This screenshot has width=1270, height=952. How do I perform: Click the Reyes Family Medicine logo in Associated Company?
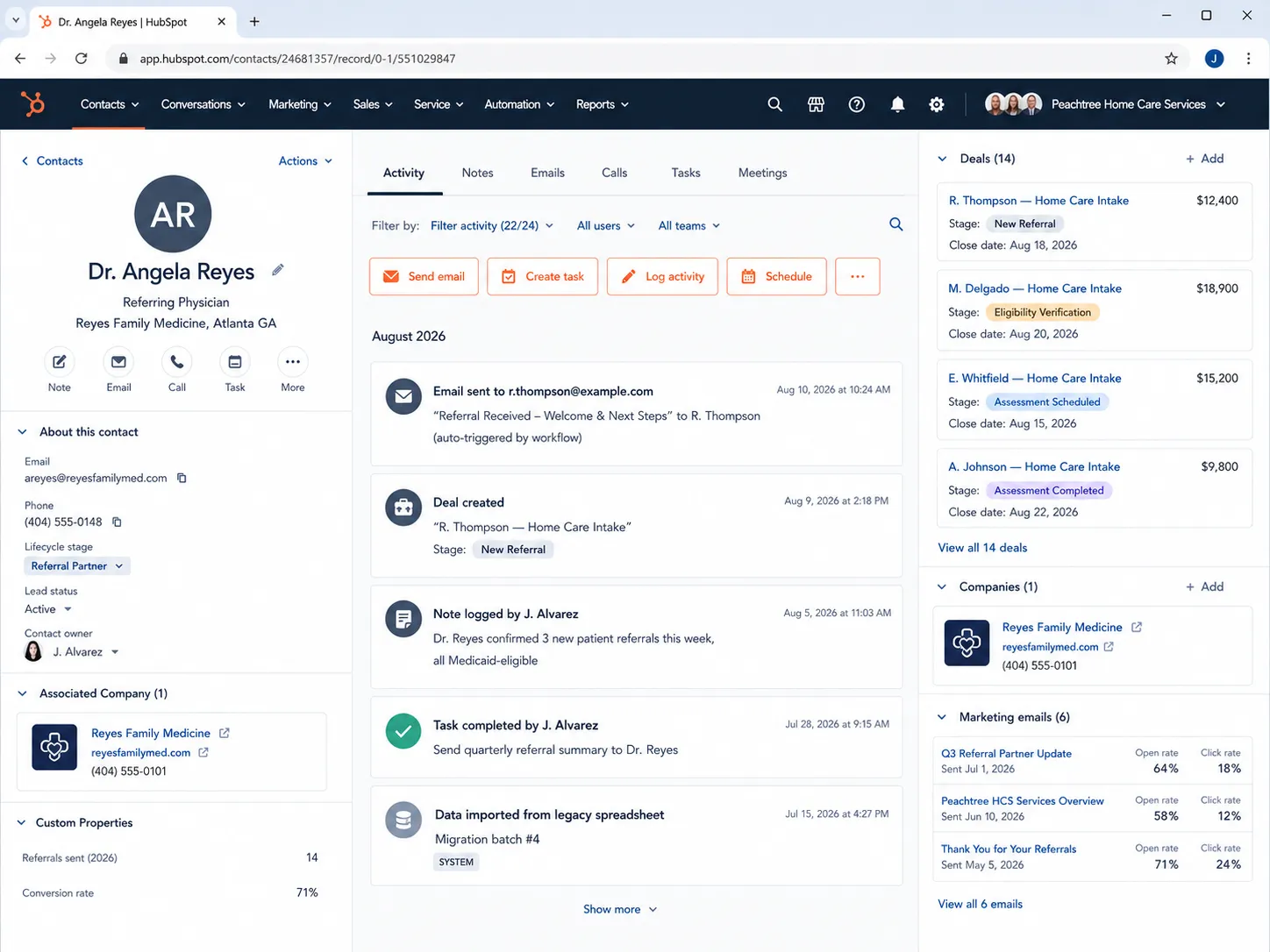point(54,747)
